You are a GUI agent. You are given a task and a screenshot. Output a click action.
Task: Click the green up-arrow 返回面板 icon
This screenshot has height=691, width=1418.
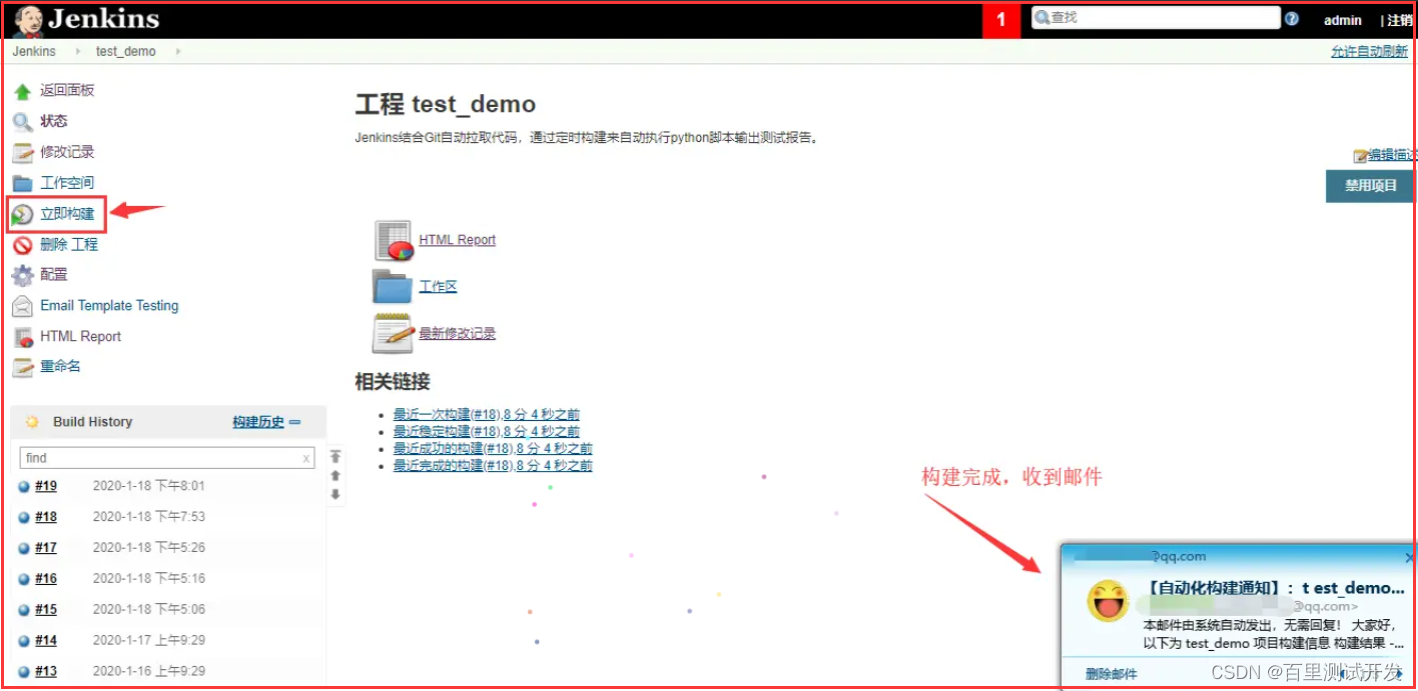pyautogui.click(x=22, y=91)
